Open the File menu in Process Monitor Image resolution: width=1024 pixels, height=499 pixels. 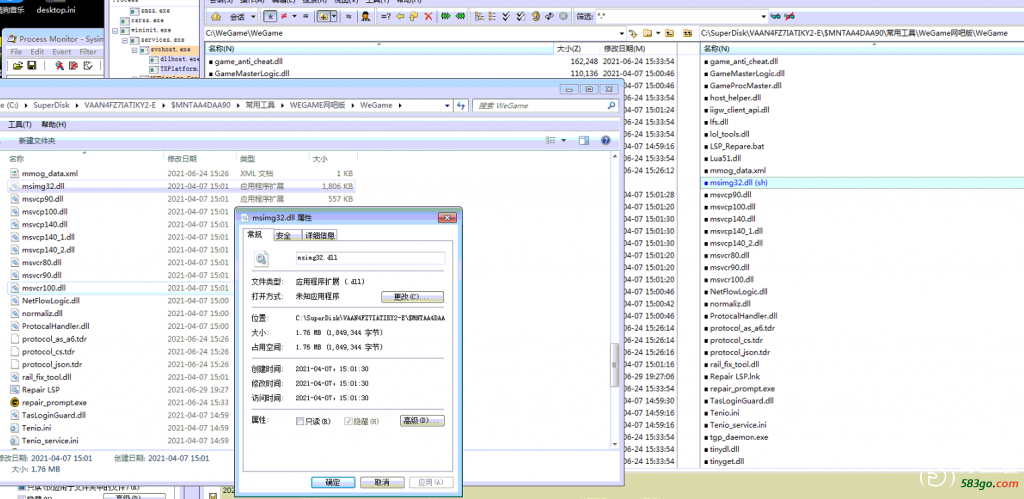tap(16, 52)
